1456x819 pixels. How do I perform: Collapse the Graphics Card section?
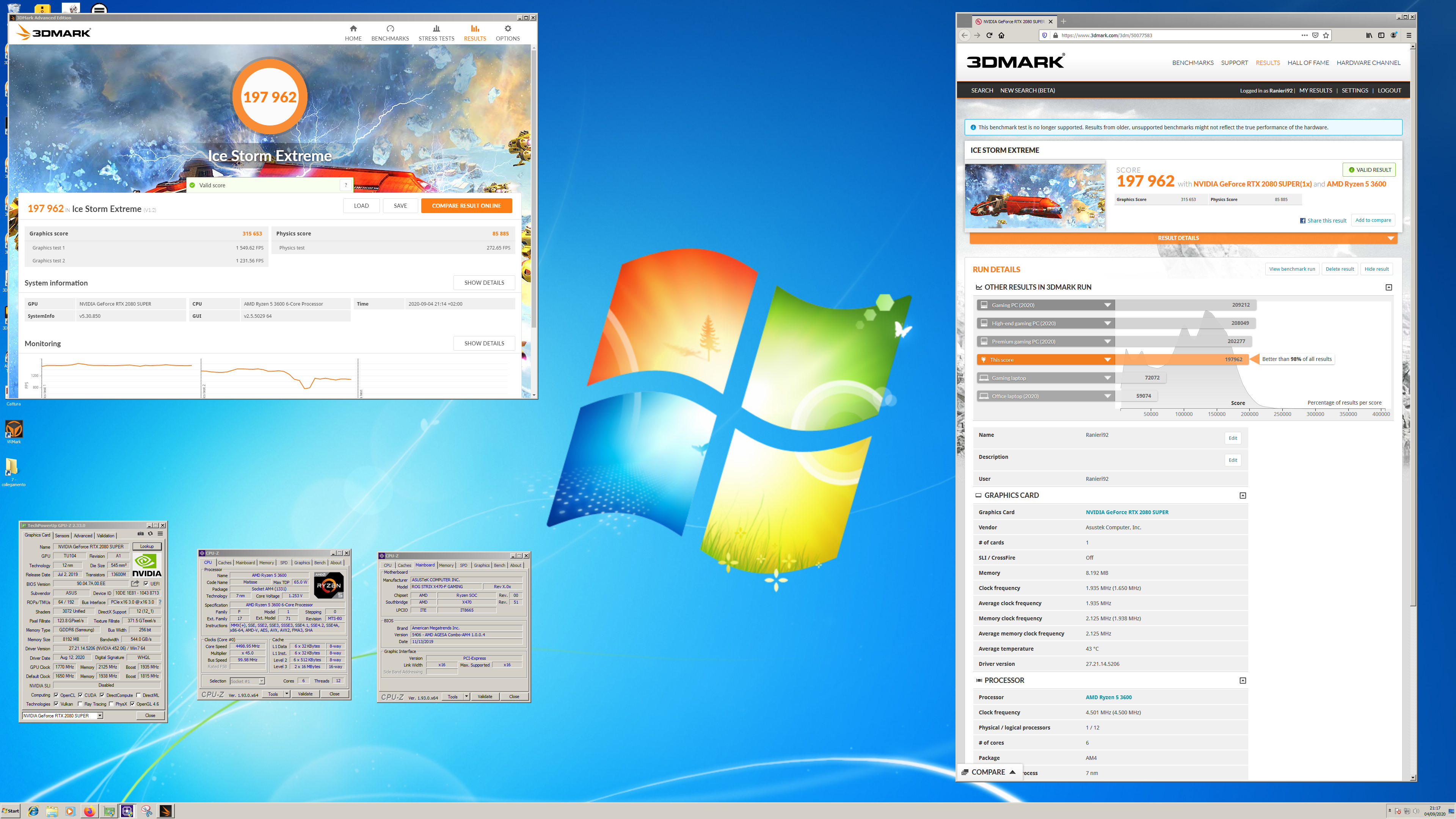[x=1243, y=496]
